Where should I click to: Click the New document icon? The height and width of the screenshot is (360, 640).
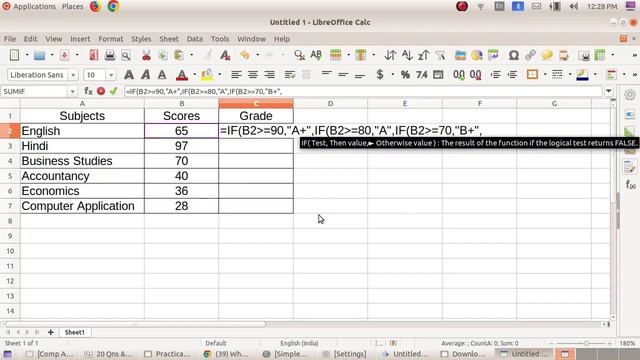point(14,55)
